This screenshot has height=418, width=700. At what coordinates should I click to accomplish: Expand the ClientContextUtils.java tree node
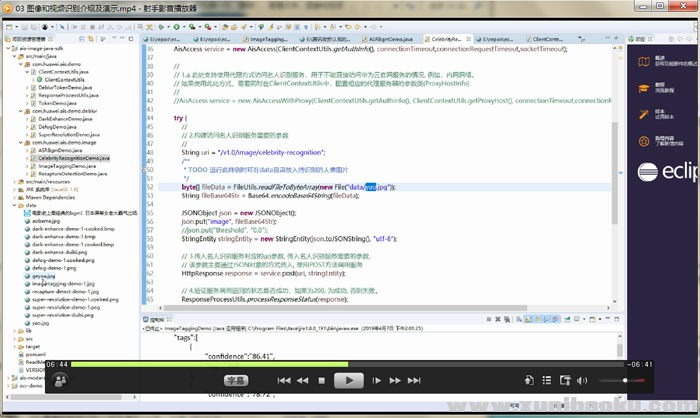[x=29, y=73]
